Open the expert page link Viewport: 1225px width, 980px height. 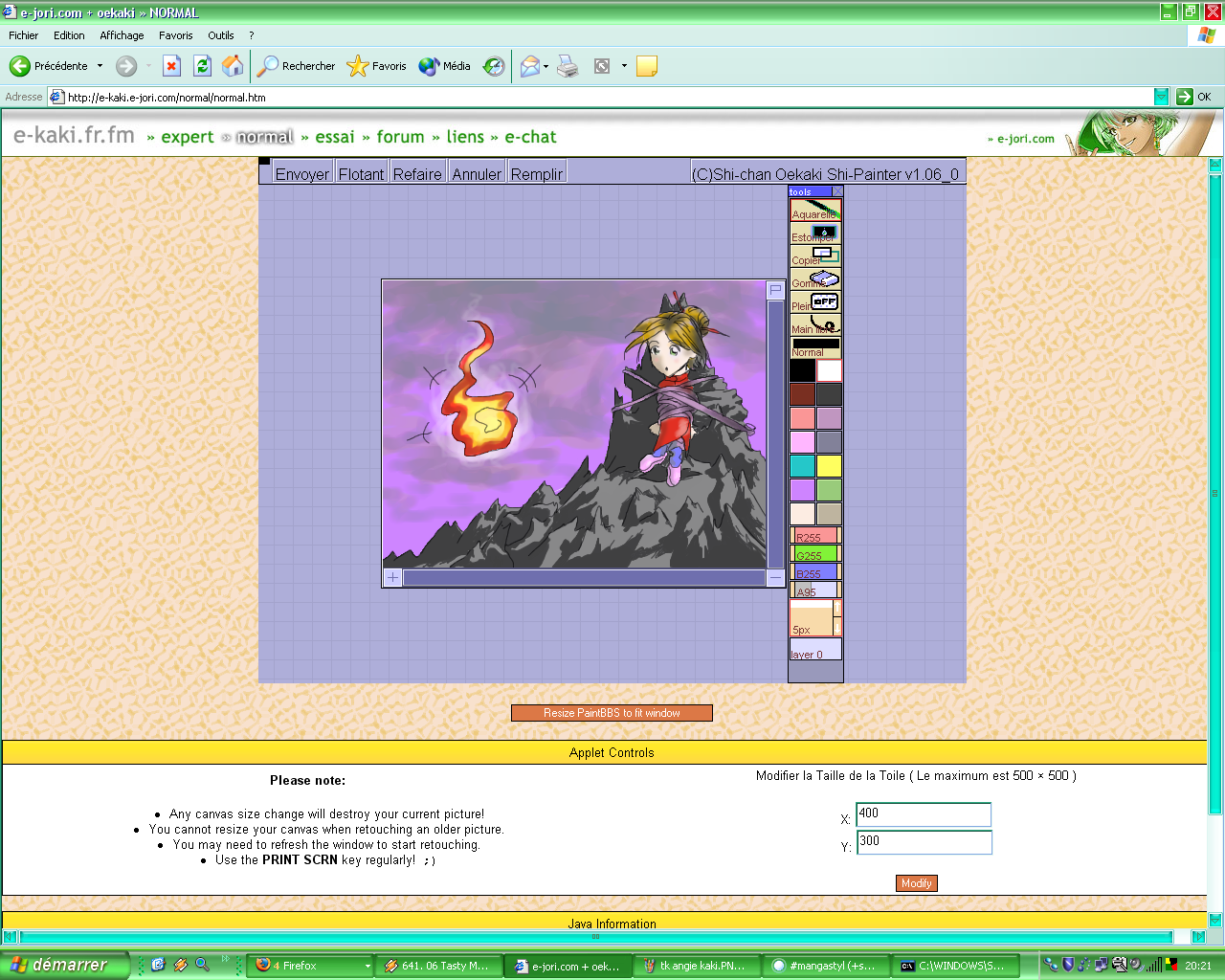pos(188,137)
